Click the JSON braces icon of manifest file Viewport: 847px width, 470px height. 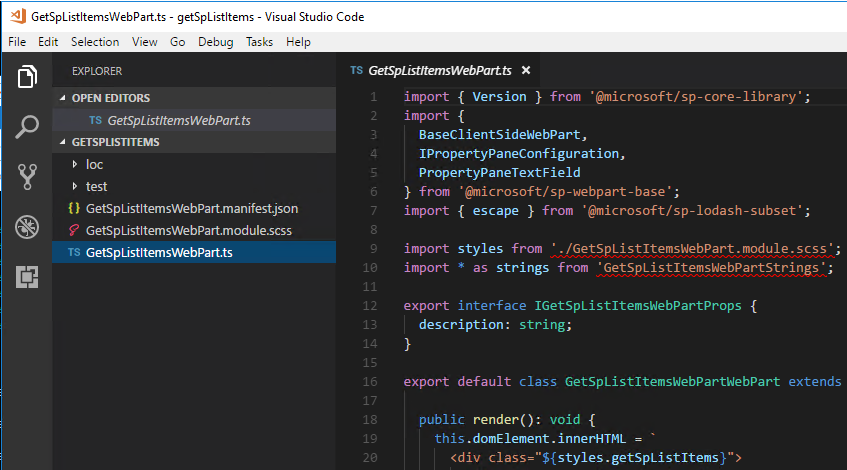74,208
